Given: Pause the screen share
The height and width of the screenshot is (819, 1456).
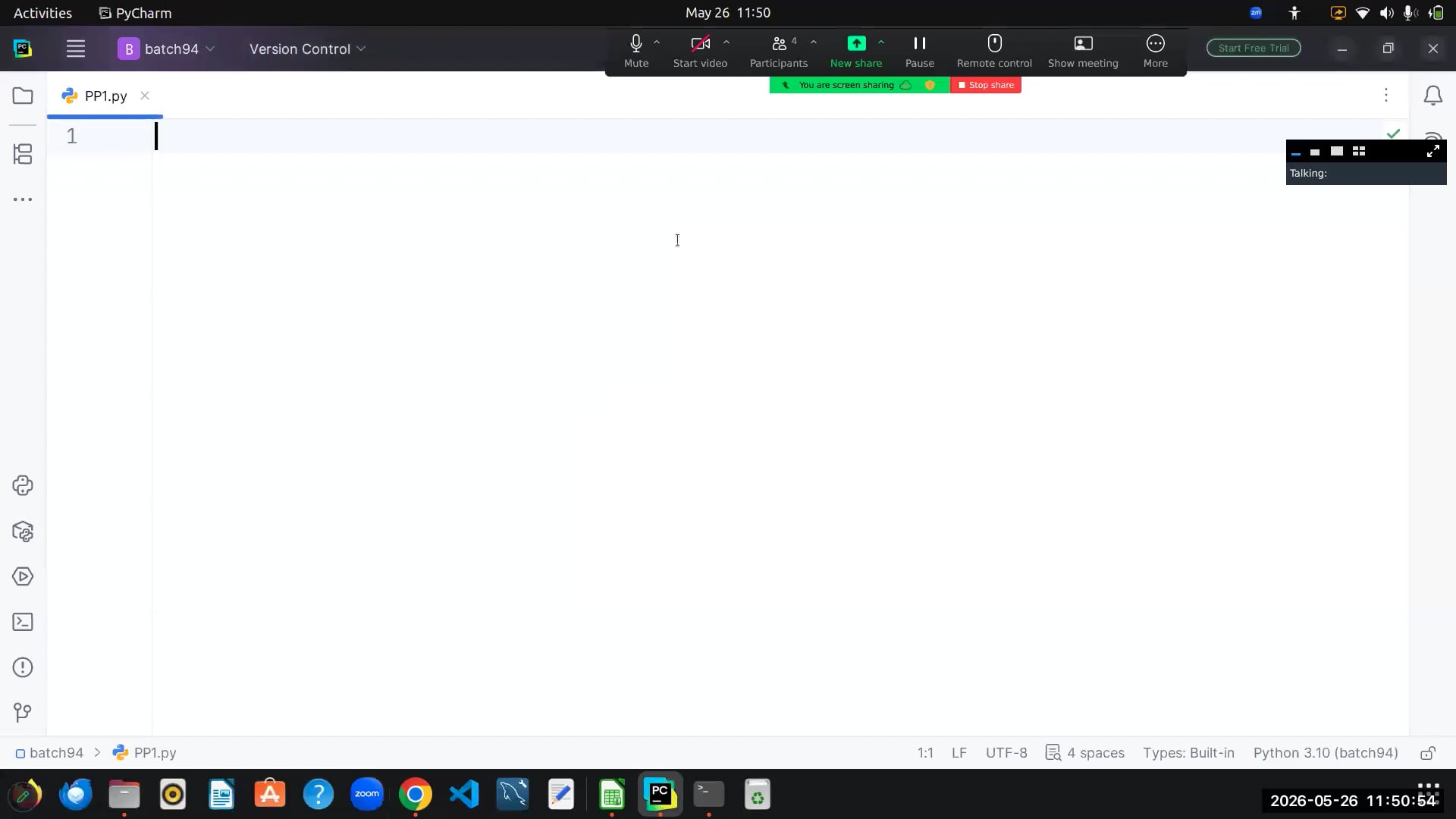Looking at the screenshot, I should tap(919, 51).
